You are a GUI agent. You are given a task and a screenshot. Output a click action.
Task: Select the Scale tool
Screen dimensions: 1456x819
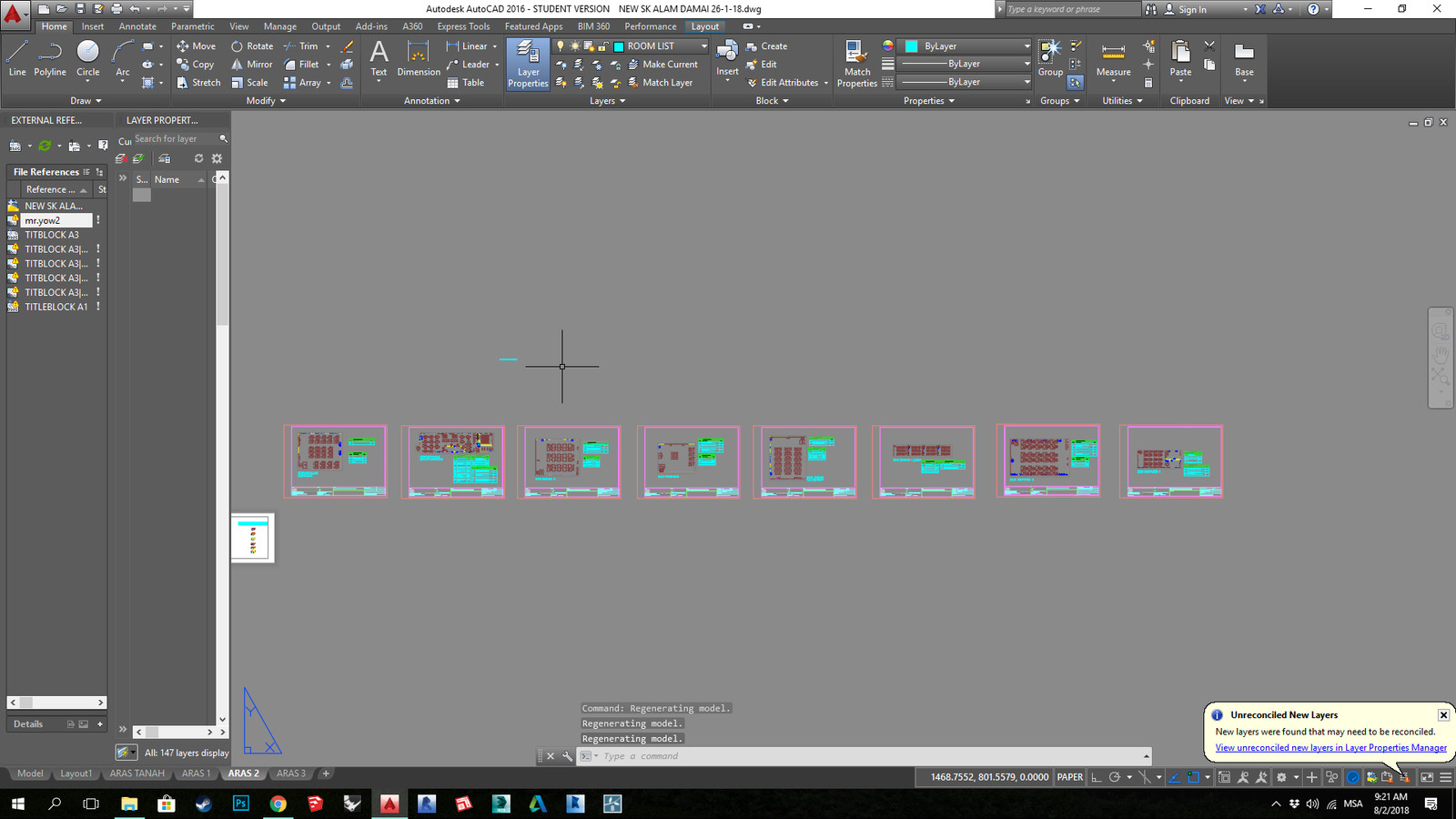coord(250,83)
